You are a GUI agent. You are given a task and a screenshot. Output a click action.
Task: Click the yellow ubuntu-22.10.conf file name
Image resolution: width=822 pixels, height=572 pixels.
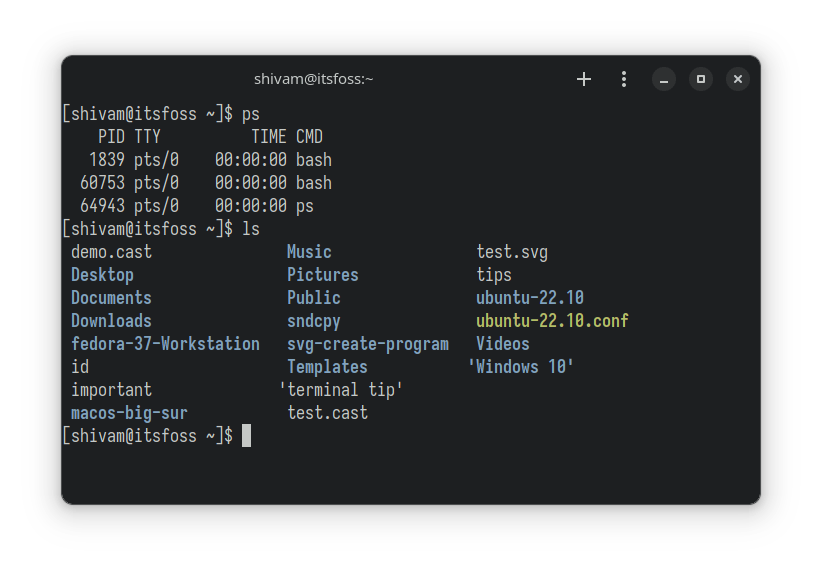pyautogui.click(x=552, y=321)
